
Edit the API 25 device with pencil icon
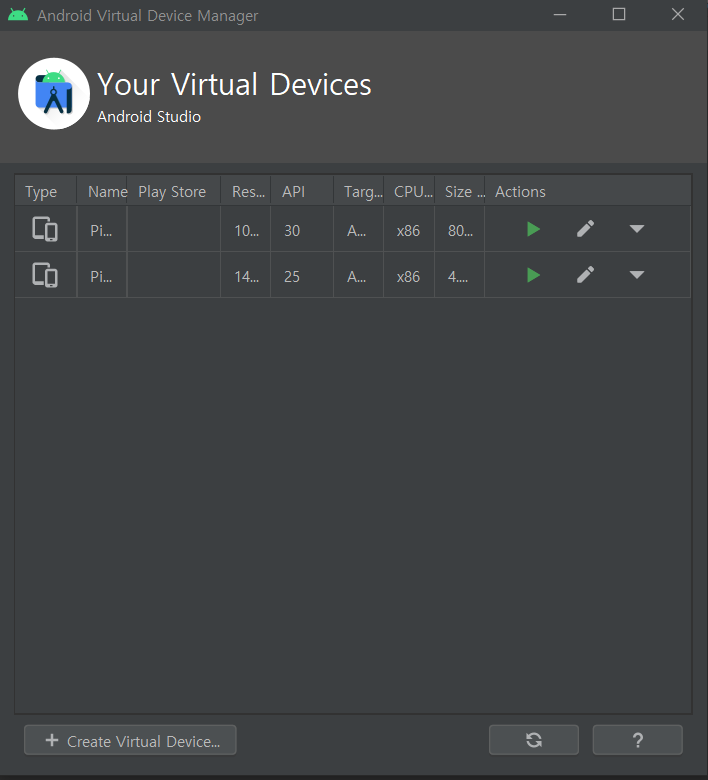click(x=585, y=275)
